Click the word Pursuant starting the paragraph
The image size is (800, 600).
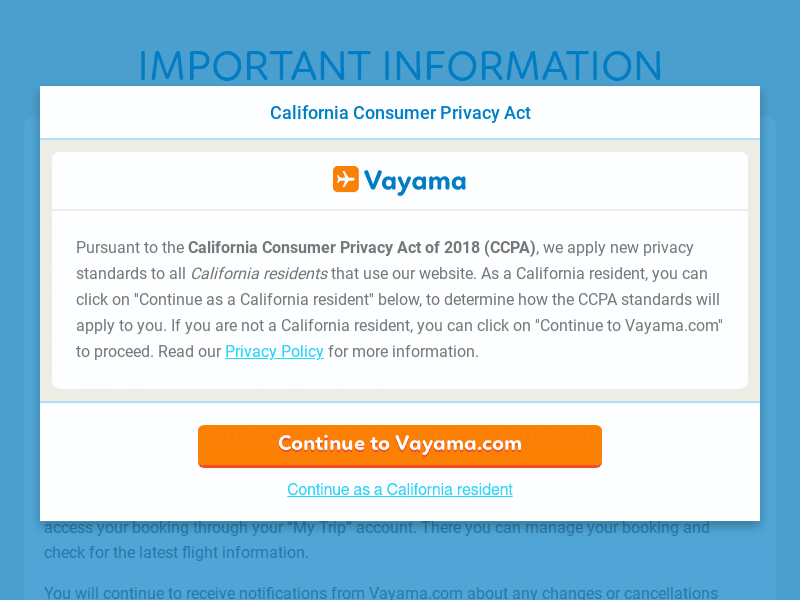(106, 247)
